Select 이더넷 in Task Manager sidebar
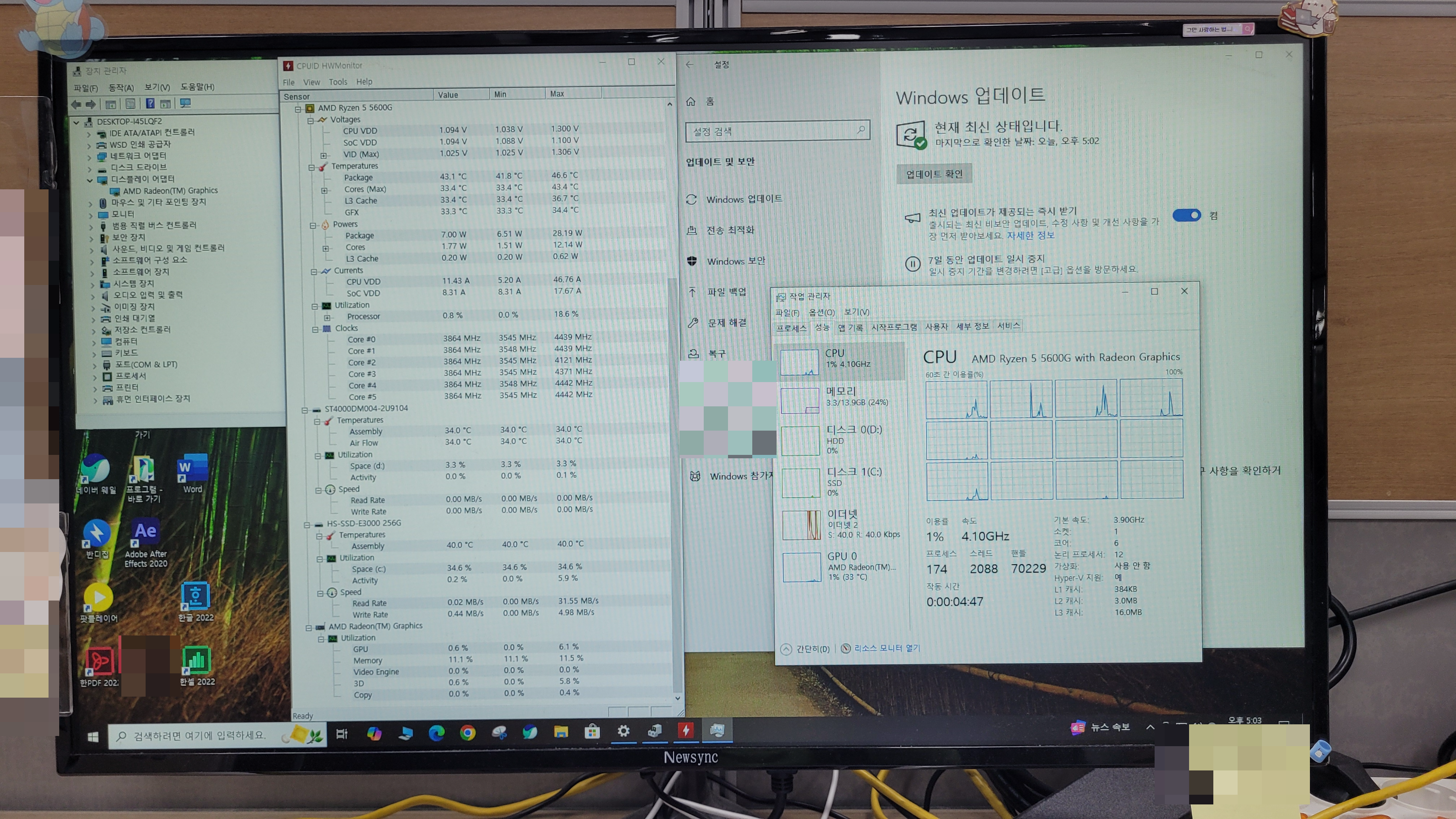This screenshot has height=819, width=1456. pos(842,524)
